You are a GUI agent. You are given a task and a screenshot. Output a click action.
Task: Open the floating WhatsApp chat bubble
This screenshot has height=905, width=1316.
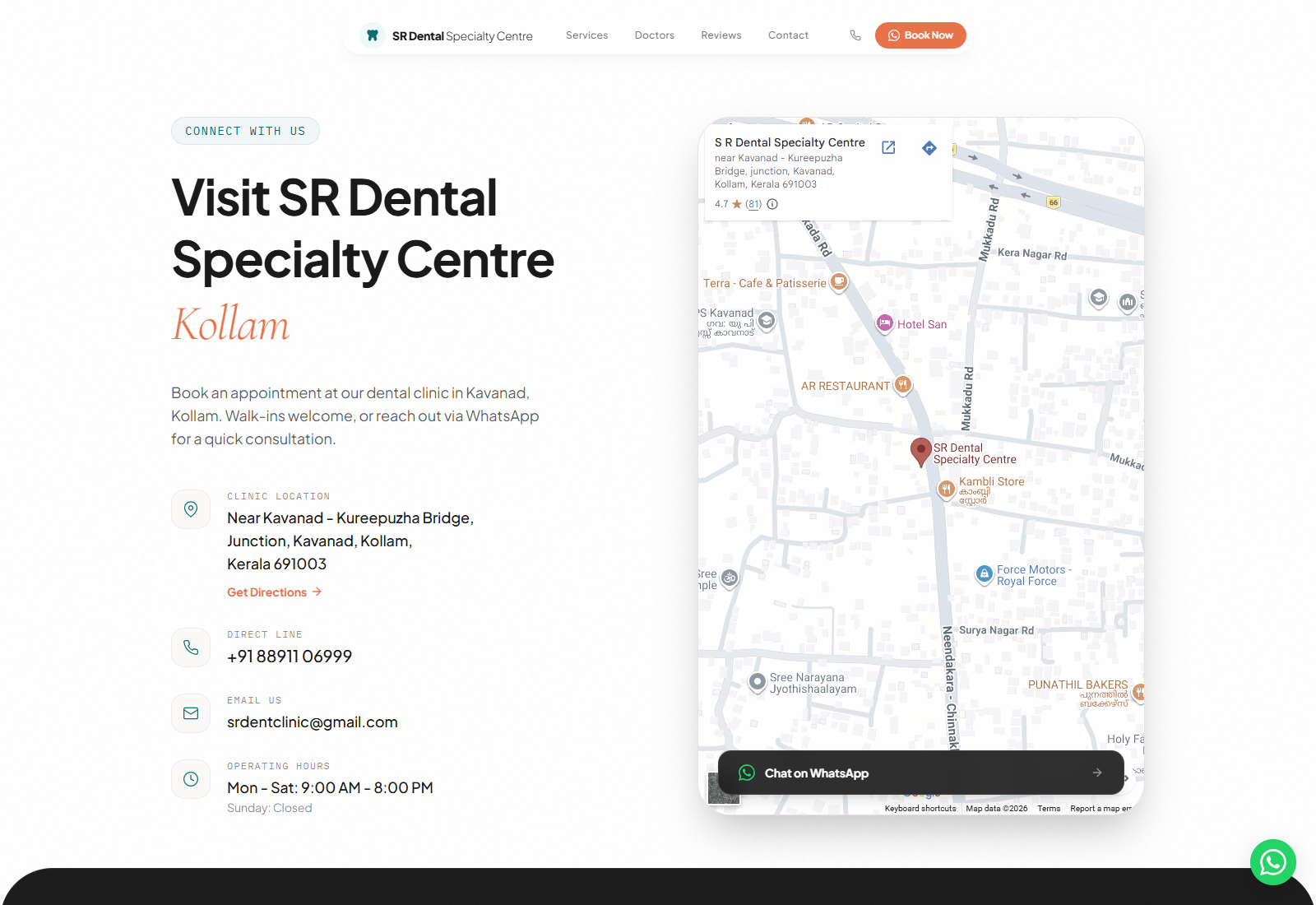(1272, 862)
